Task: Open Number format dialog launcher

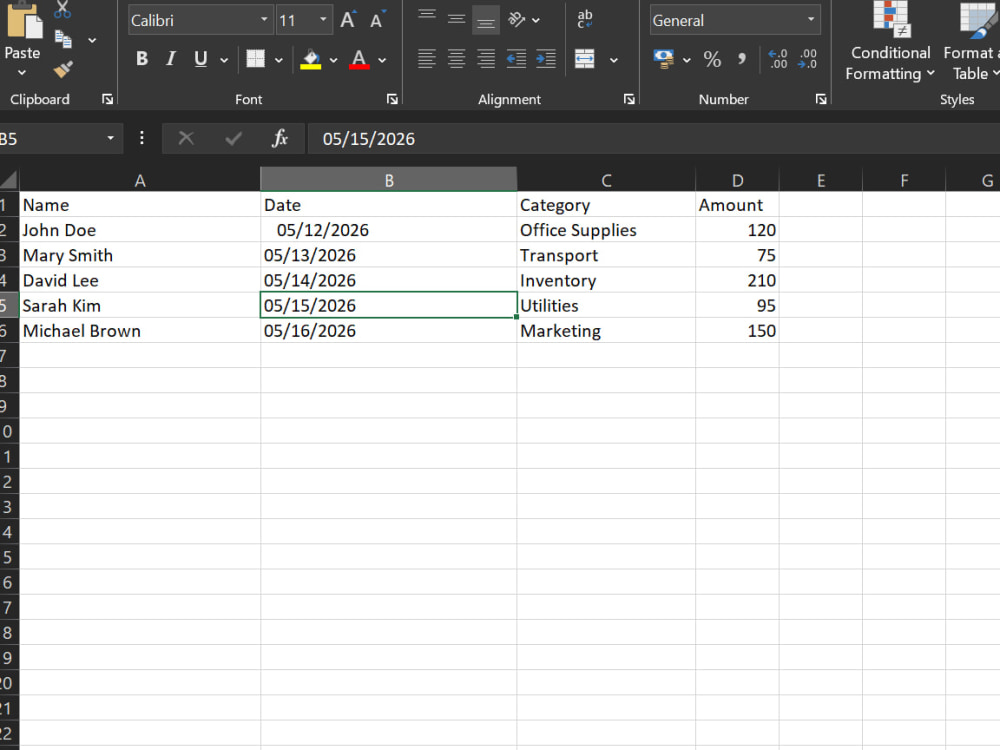Action: point(821,99)
